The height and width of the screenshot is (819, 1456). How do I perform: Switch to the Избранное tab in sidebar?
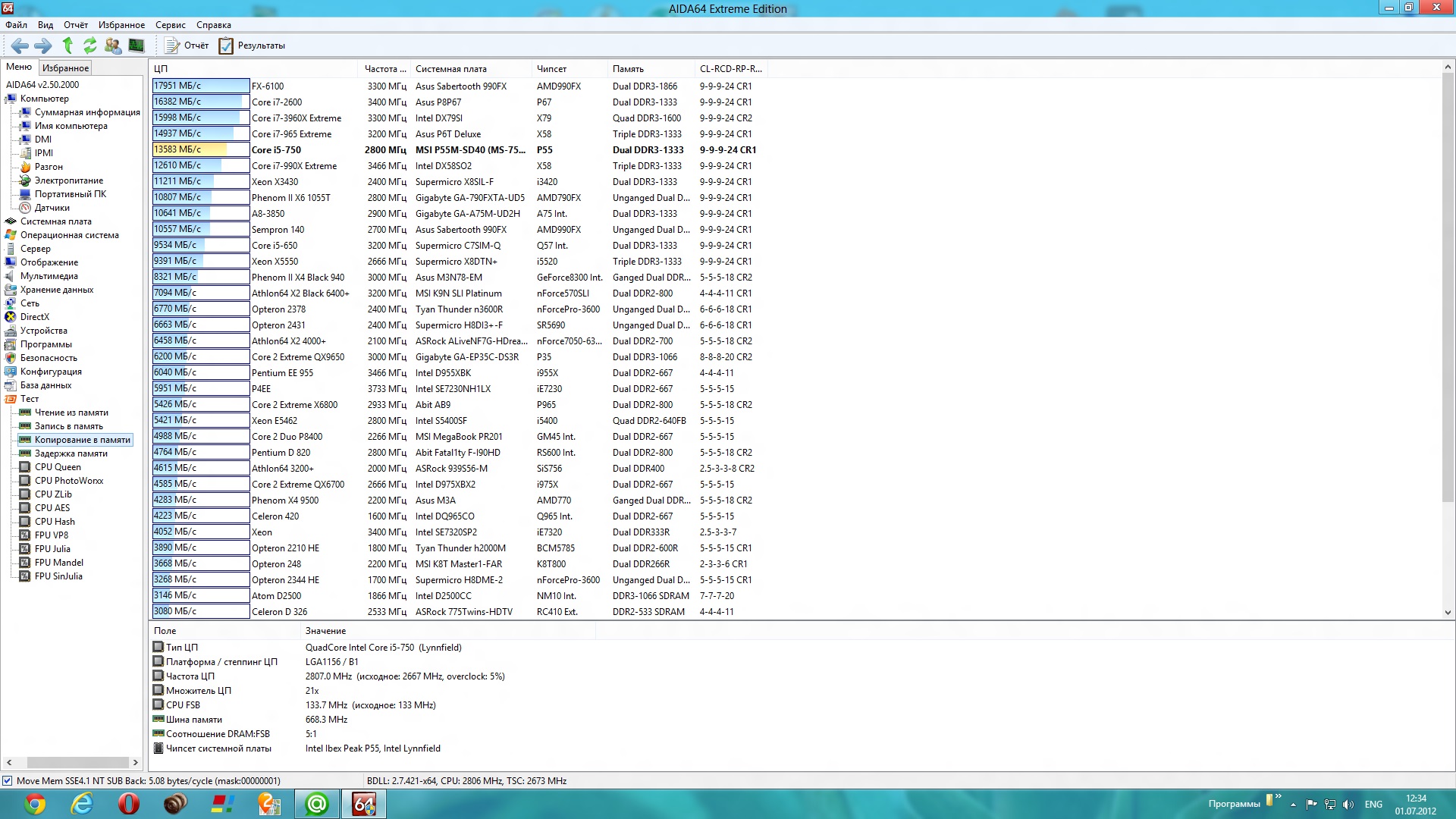[x=65, y=67]
